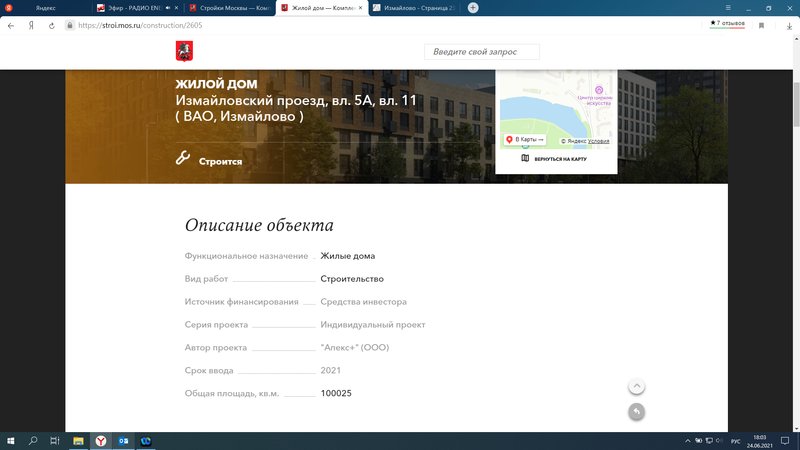The width and height of the screenshot is (800, 450).
Task: Click the blue Webex taskbar icon
Action: 146,441
